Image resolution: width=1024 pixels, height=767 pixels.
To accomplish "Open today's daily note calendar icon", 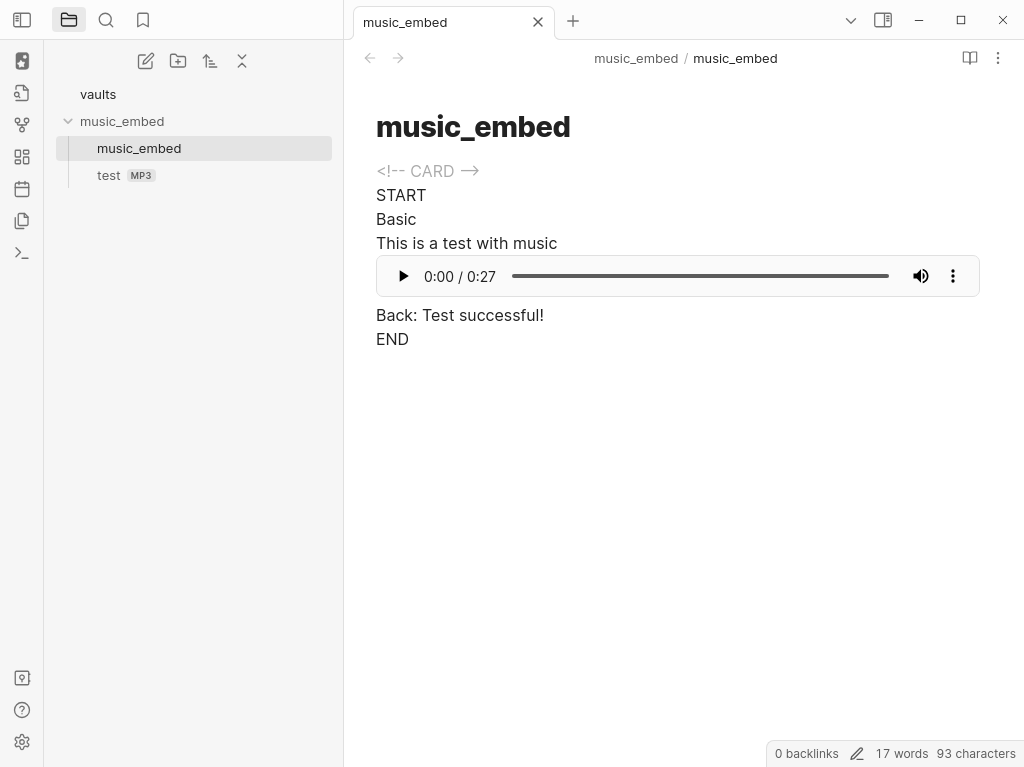I will tap(22, 189).
